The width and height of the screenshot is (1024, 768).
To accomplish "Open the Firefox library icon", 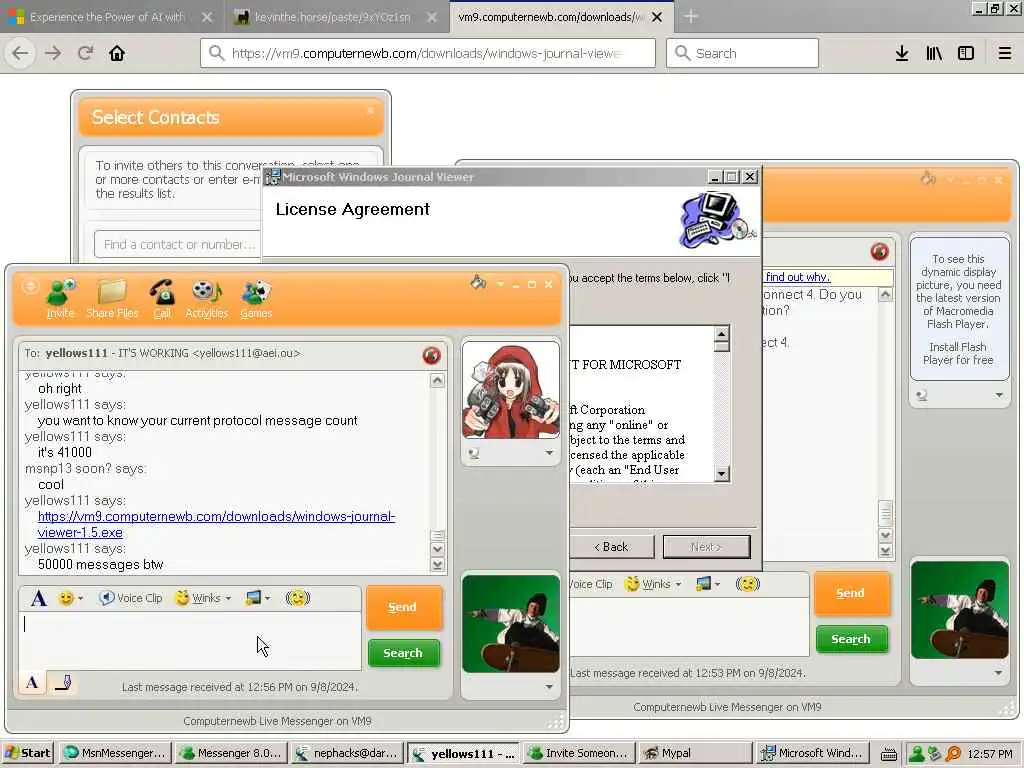I will [x=934, y=53].
